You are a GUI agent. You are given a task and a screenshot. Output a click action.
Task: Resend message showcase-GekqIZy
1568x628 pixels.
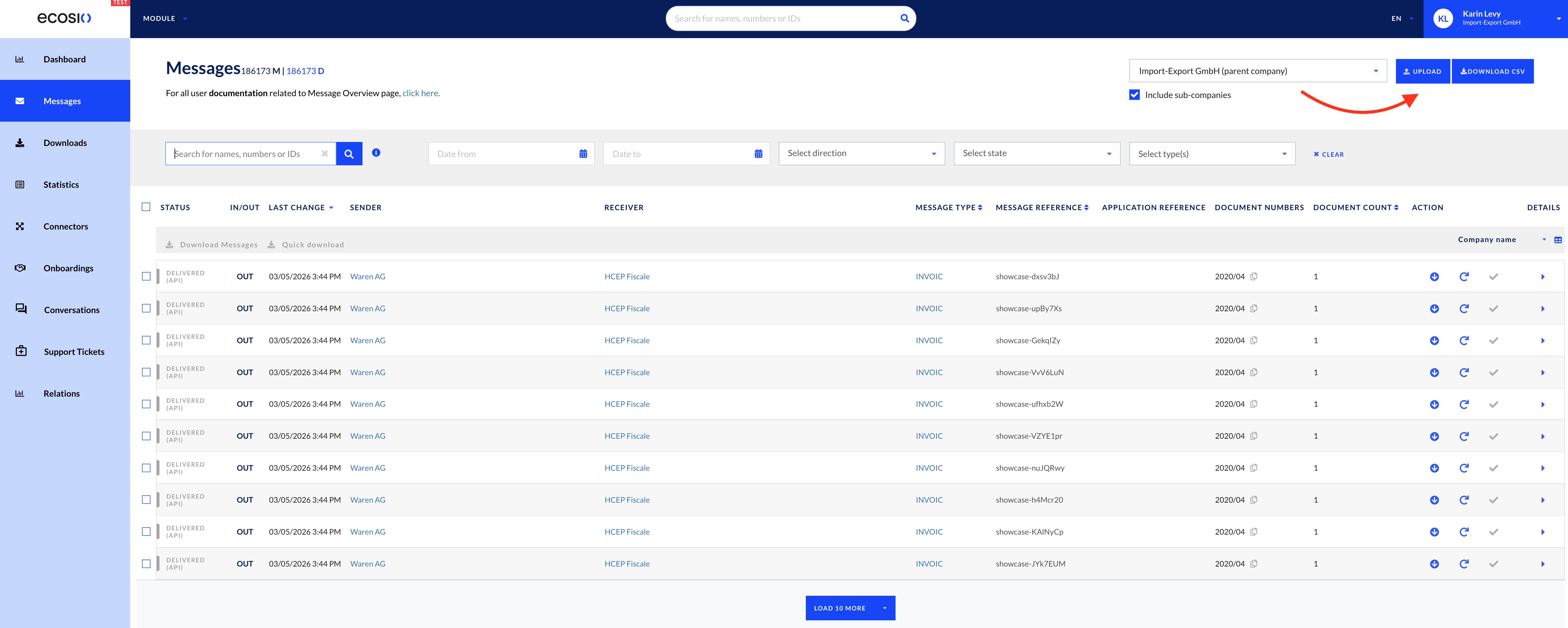point(1464,341)
